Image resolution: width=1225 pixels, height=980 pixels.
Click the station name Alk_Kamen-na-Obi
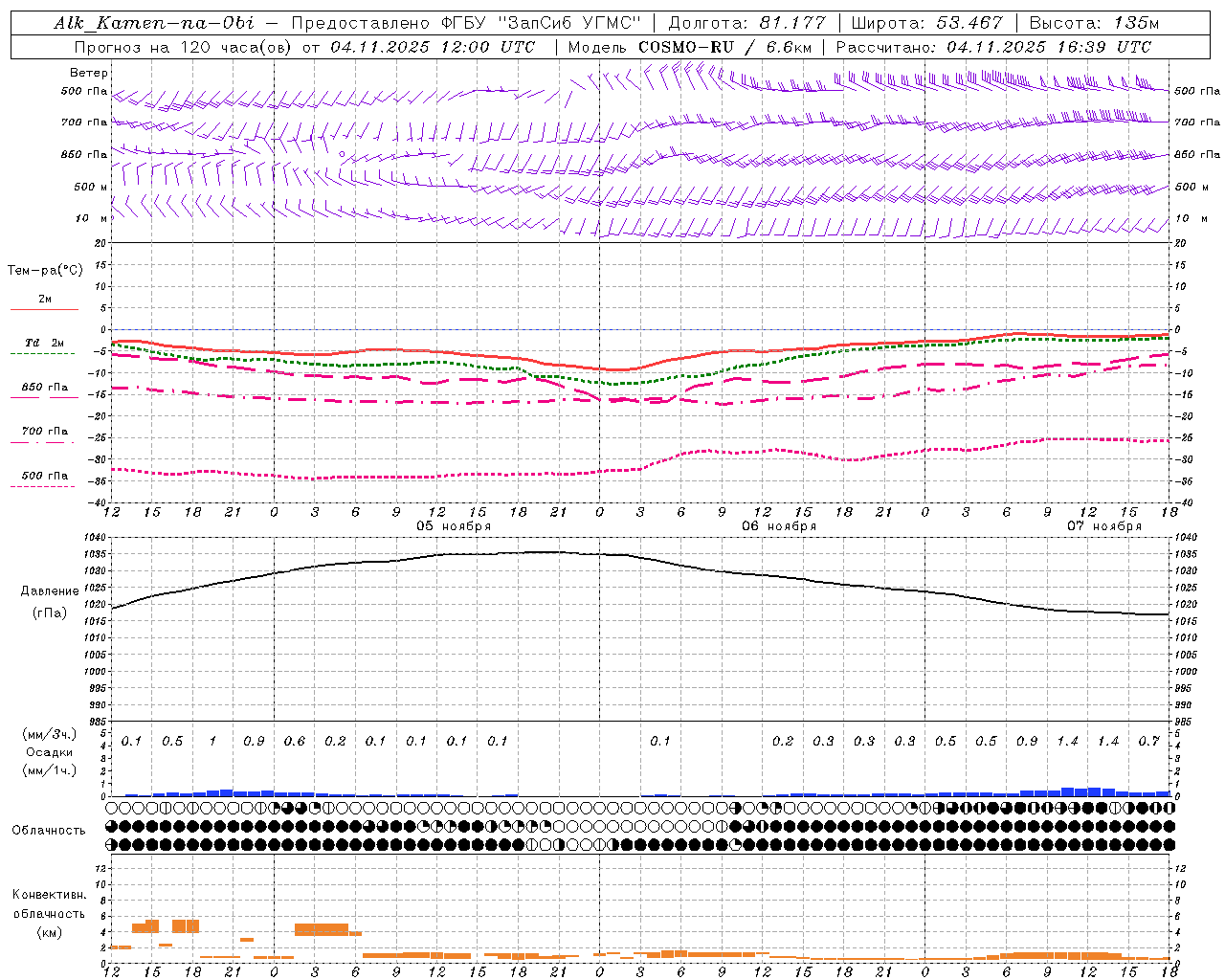coord(154,23)
